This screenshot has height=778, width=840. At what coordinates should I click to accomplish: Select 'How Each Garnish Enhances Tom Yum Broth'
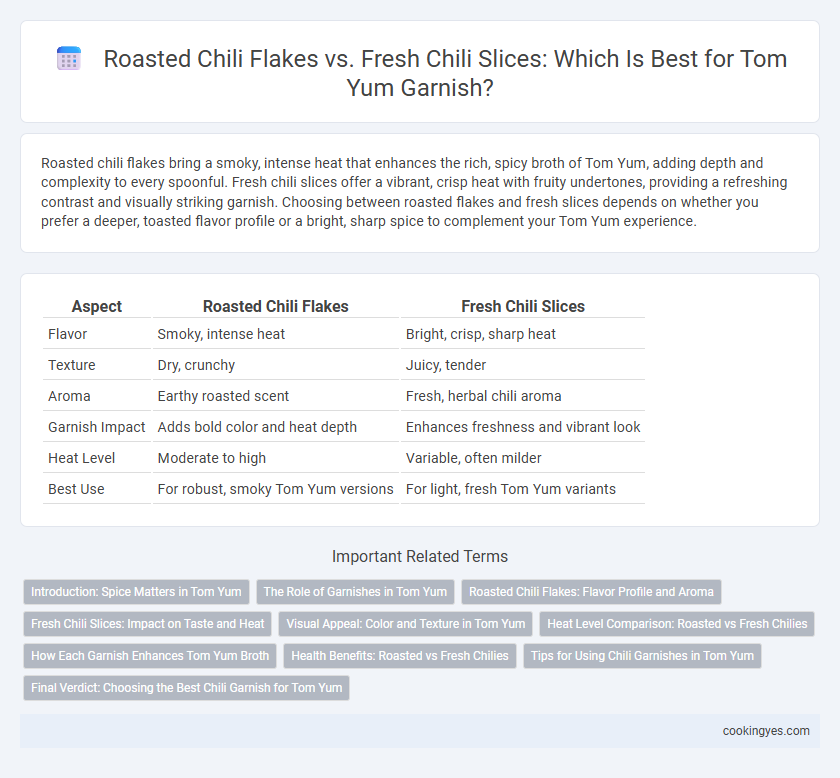(x=150, y=655)
